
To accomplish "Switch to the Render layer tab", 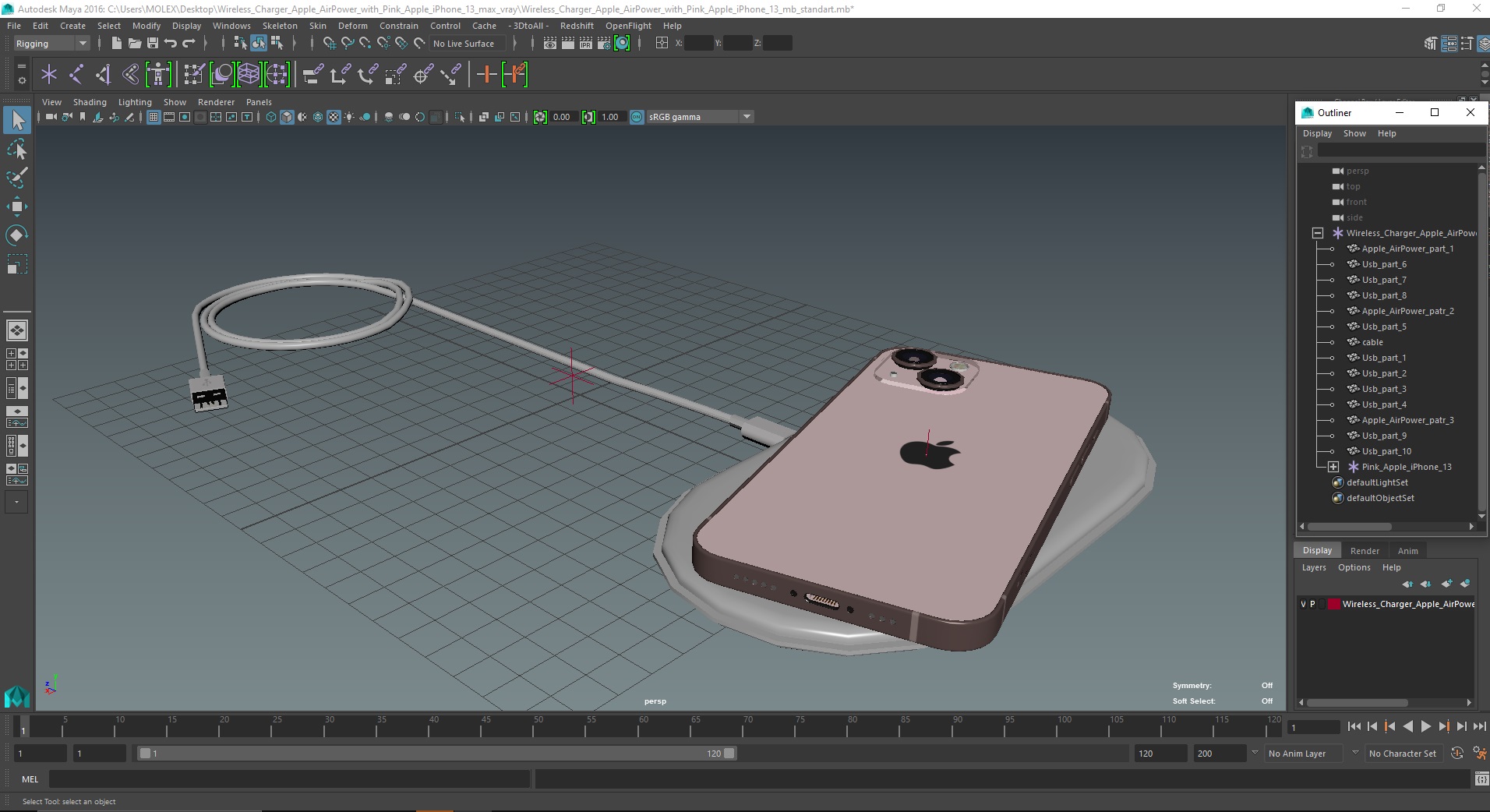I will coord(1365,551).
